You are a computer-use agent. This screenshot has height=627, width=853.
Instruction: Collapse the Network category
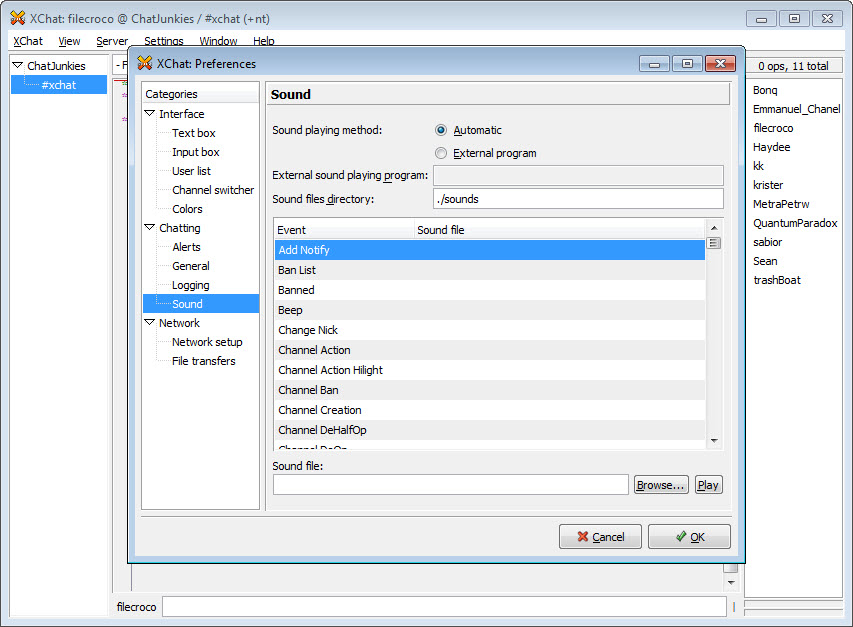pyautogui.click(x=150, y=322)
